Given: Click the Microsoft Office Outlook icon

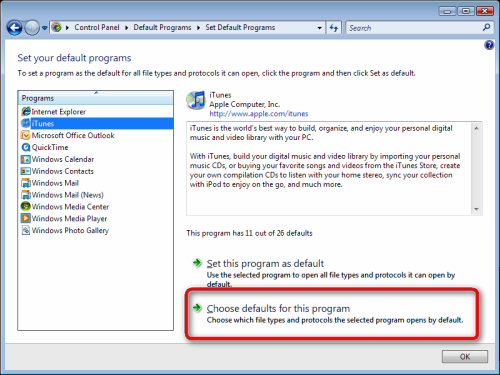Looking at the screenshot, I should click(26, 135).
